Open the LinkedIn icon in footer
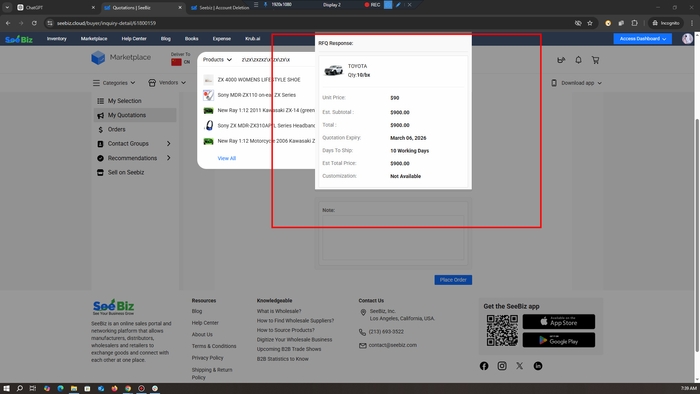 coord(538,366)
